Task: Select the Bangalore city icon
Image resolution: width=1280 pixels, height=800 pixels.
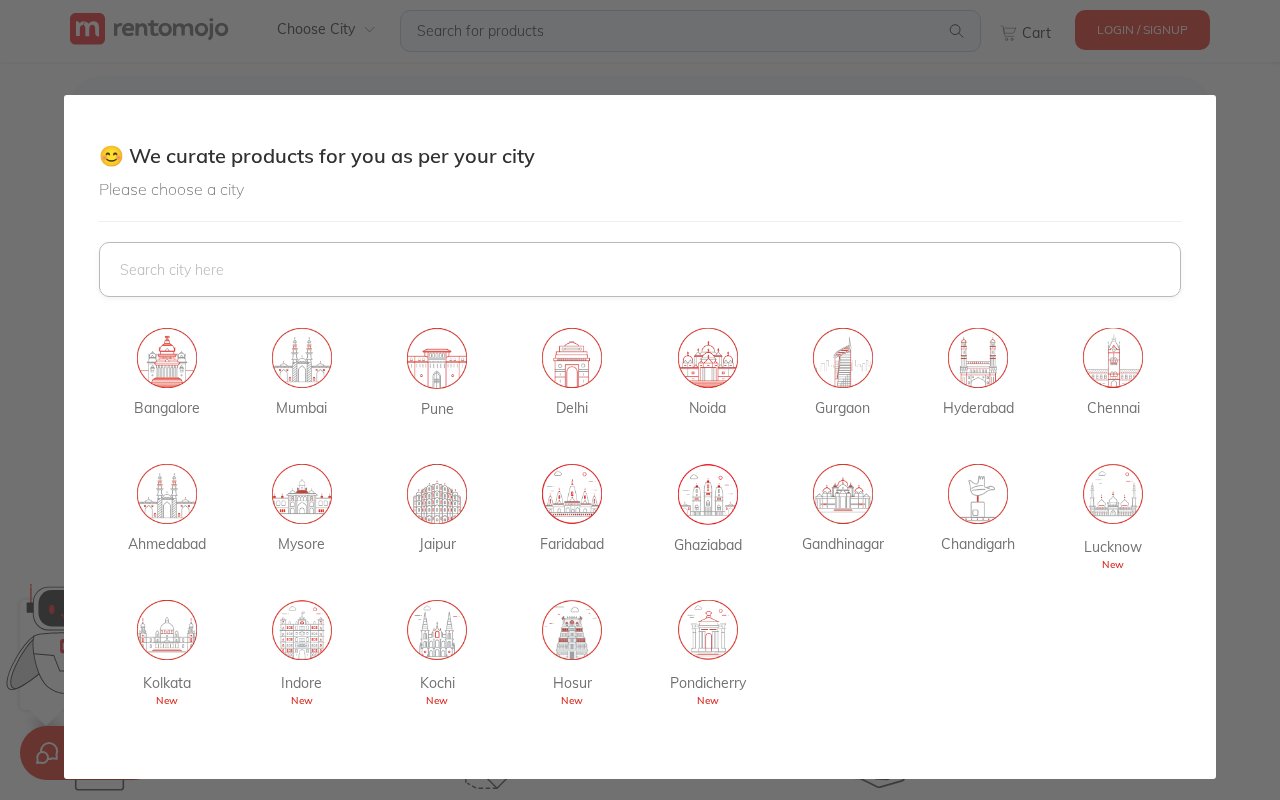Action: pos(167,358)
